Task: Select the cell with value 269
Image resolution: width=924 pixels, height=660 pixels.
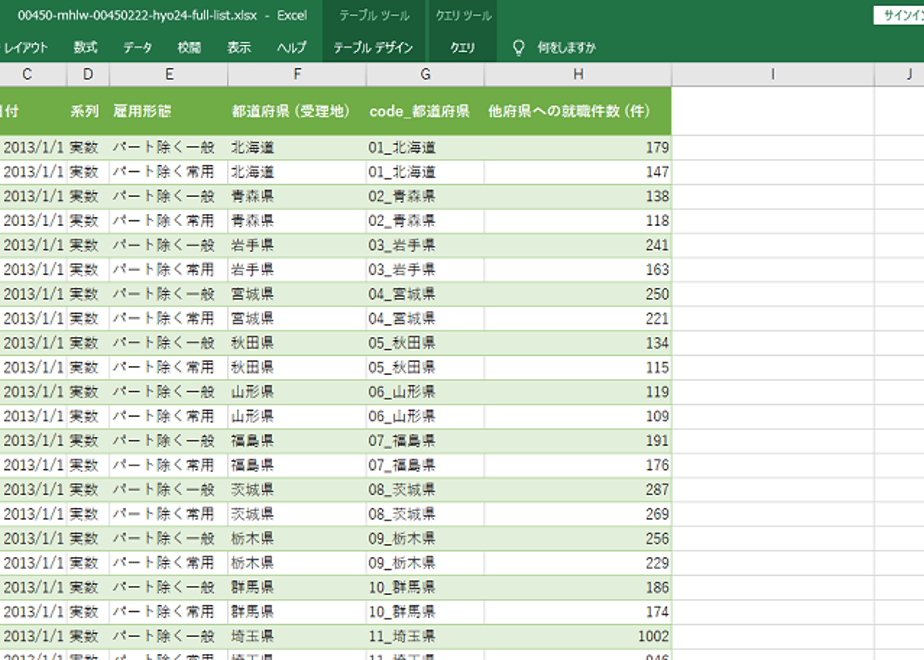Action: point(578,514)
